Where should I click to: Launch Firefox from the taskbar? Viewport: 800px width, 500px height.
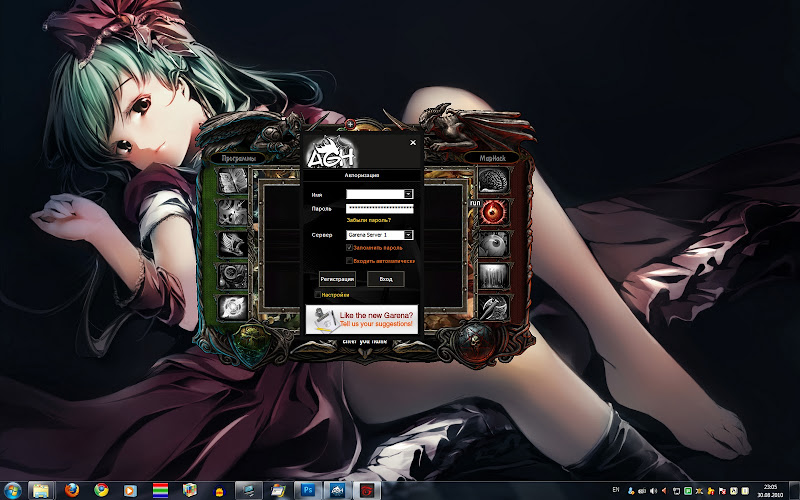[x=72, y=490]
